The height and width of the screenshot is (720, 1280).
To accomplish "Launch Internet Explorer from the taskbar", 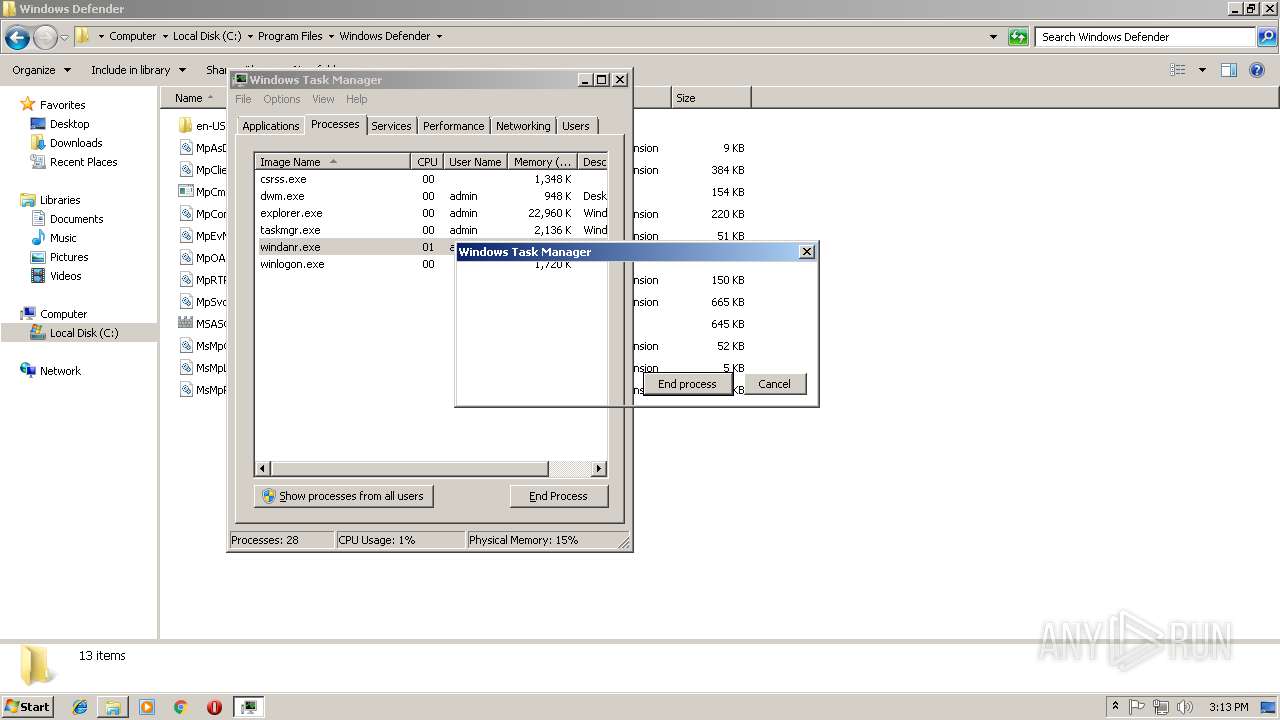I will pos(80,707).
